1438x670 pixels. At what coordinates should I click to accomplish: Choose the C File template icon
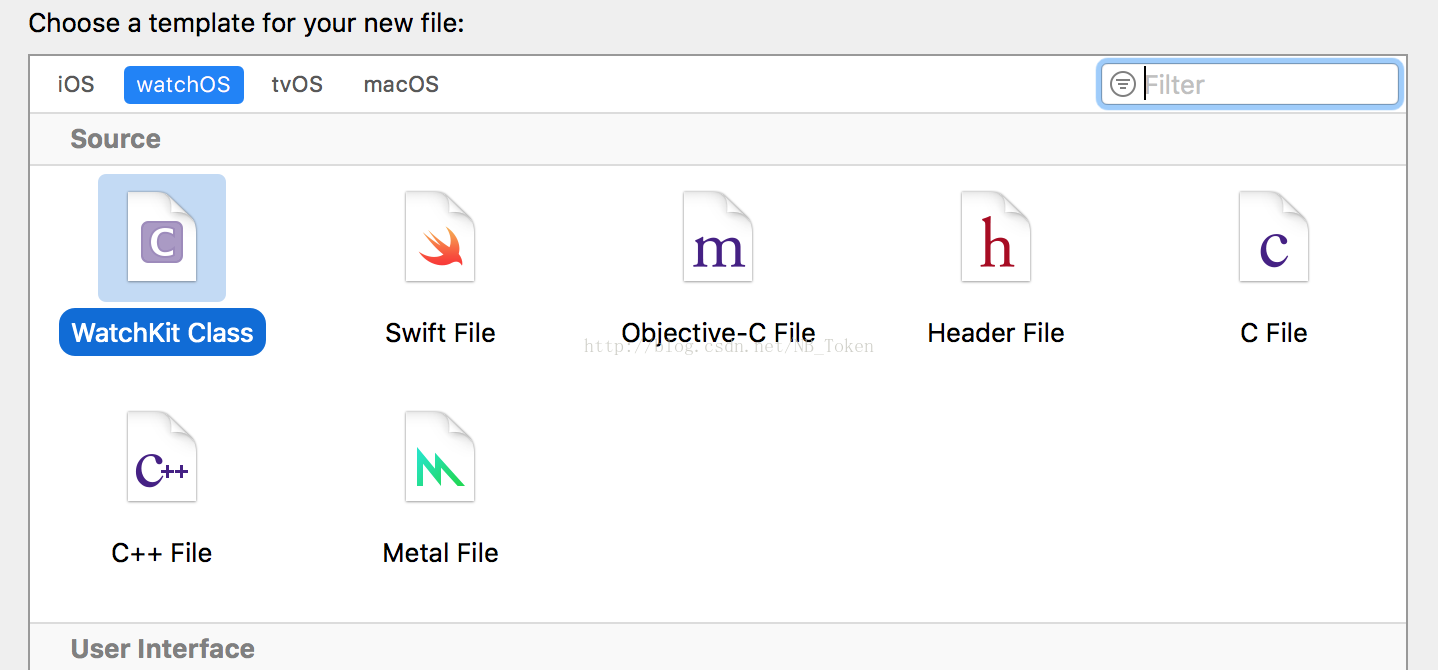[x=1274, y=237]
